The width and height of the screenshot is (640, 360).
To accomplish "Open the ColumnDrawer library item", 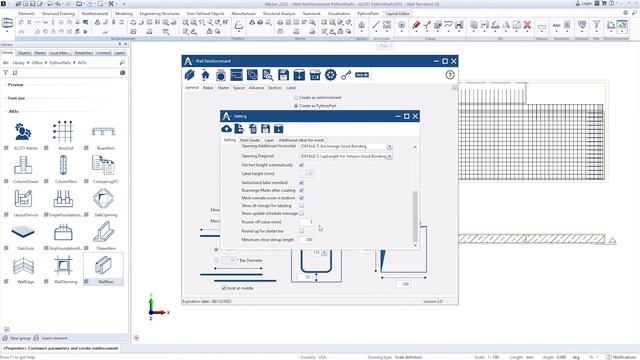I will point(23,165).
